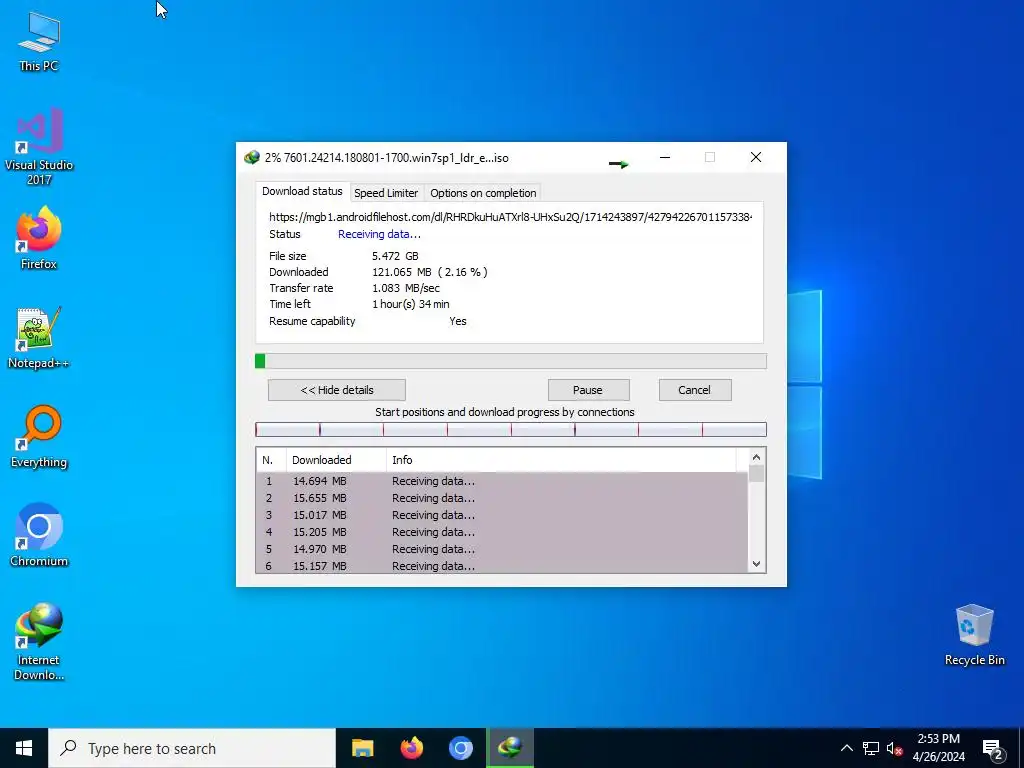Select connection row 2 with 15.655 MB
The image size is (1024, 768).
502,498
